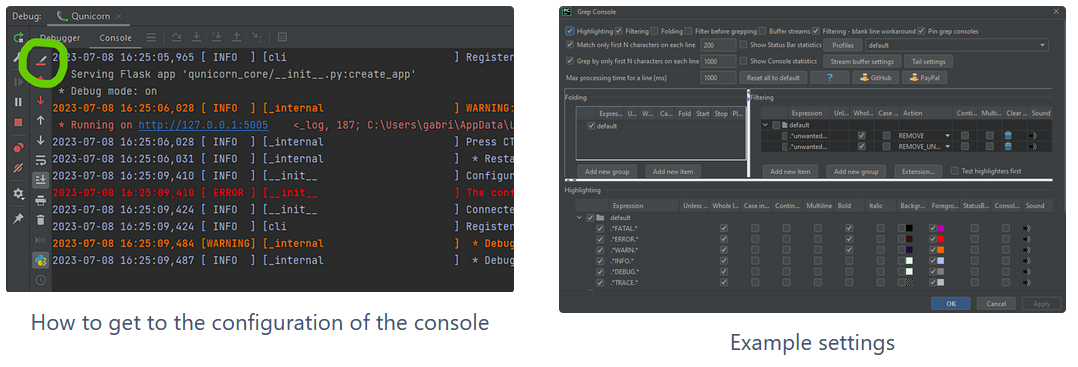Viewport: 1078px width, 367px height.
Task: Open http://127.0.0.1:5005 link in console
Action: coord(204,125)
